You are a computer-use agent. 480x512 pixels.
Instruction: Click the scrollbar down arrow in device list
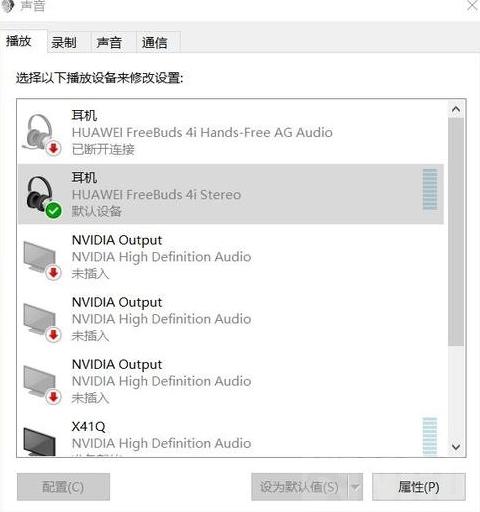point(456,447)
